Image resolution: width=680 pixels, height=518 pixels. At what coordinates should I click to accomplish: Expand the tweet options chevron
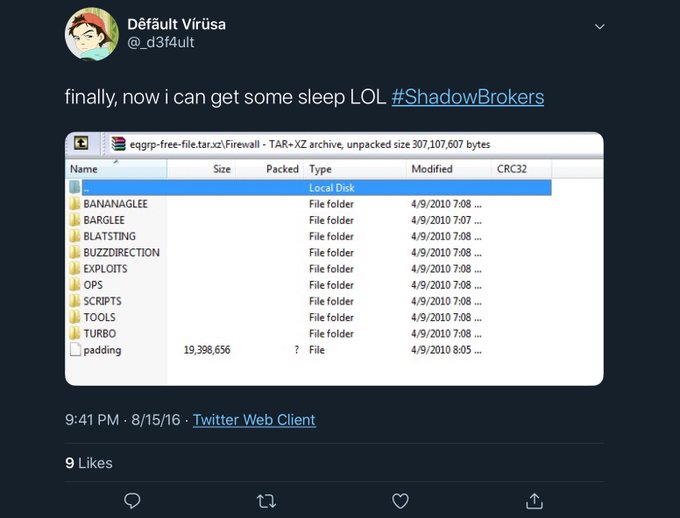(x=599, y=27)
